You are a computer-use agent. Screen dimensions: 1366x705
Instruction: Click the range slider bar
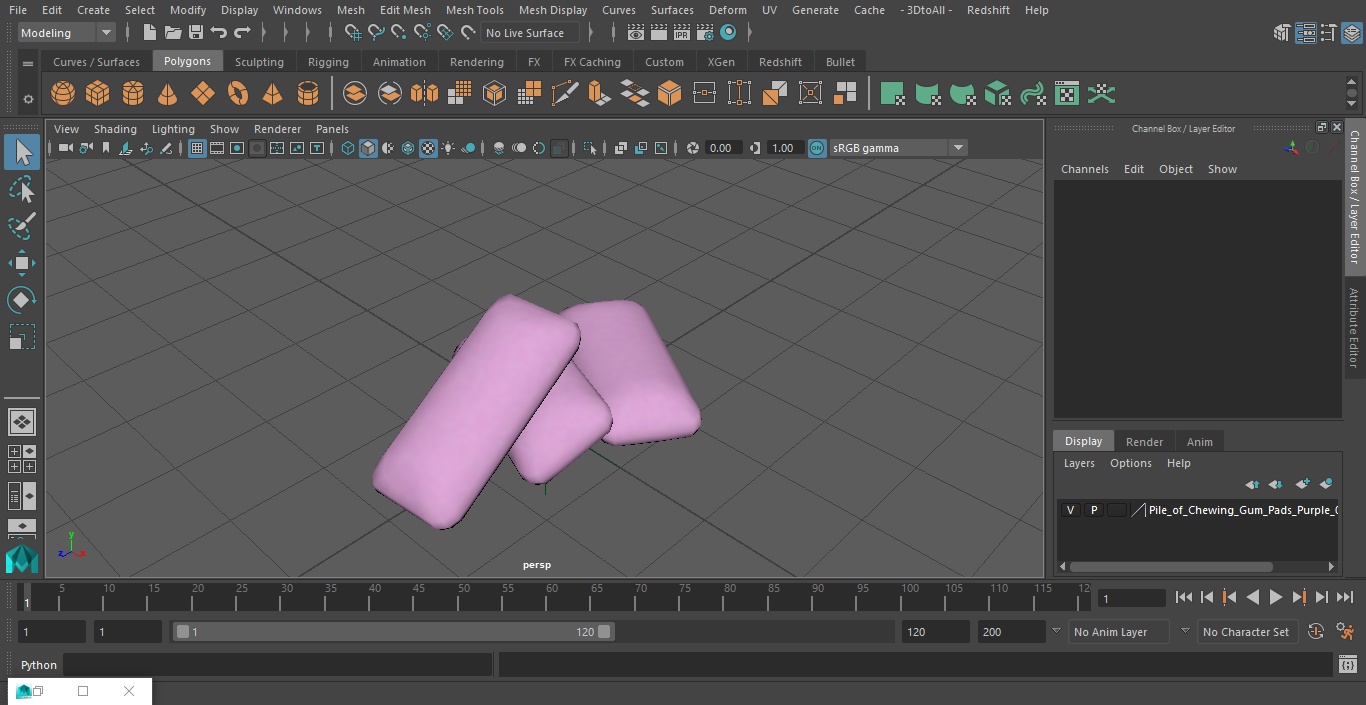394,632
